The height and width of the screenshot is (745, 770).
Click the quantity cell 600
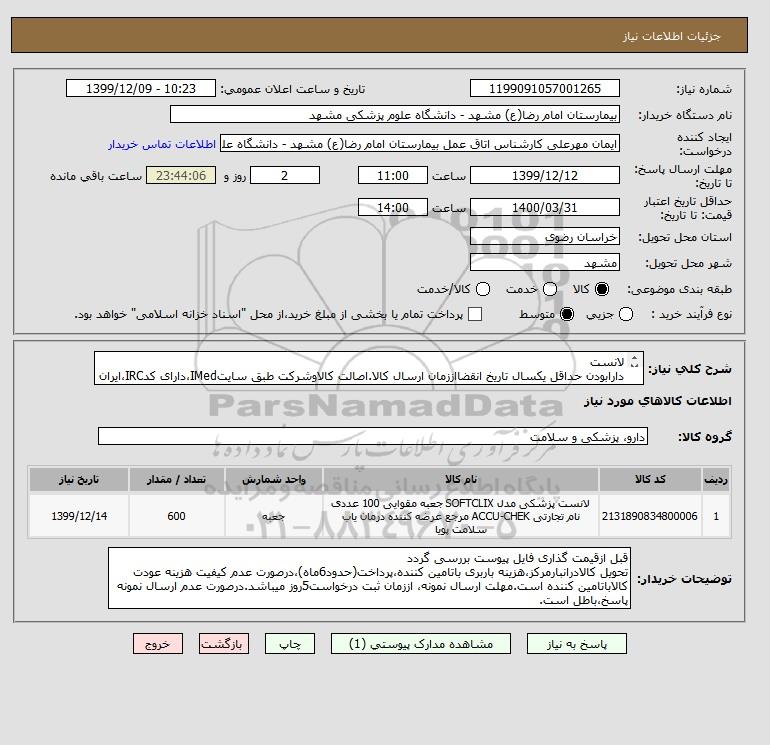point(177,516)
